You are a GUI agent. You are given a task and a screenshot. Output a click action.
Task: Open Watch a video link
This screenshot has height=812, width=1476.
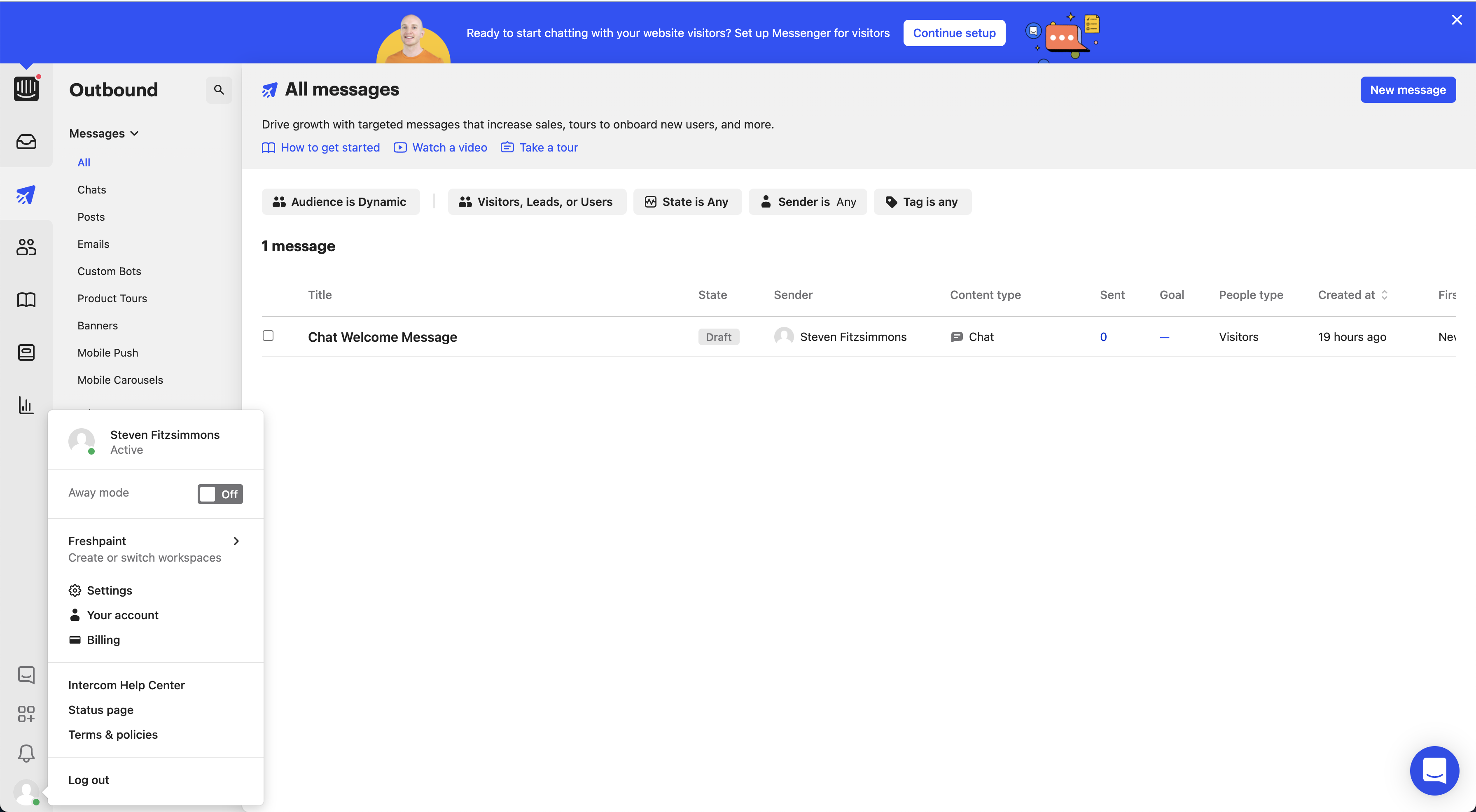click(x=440, y=147)
